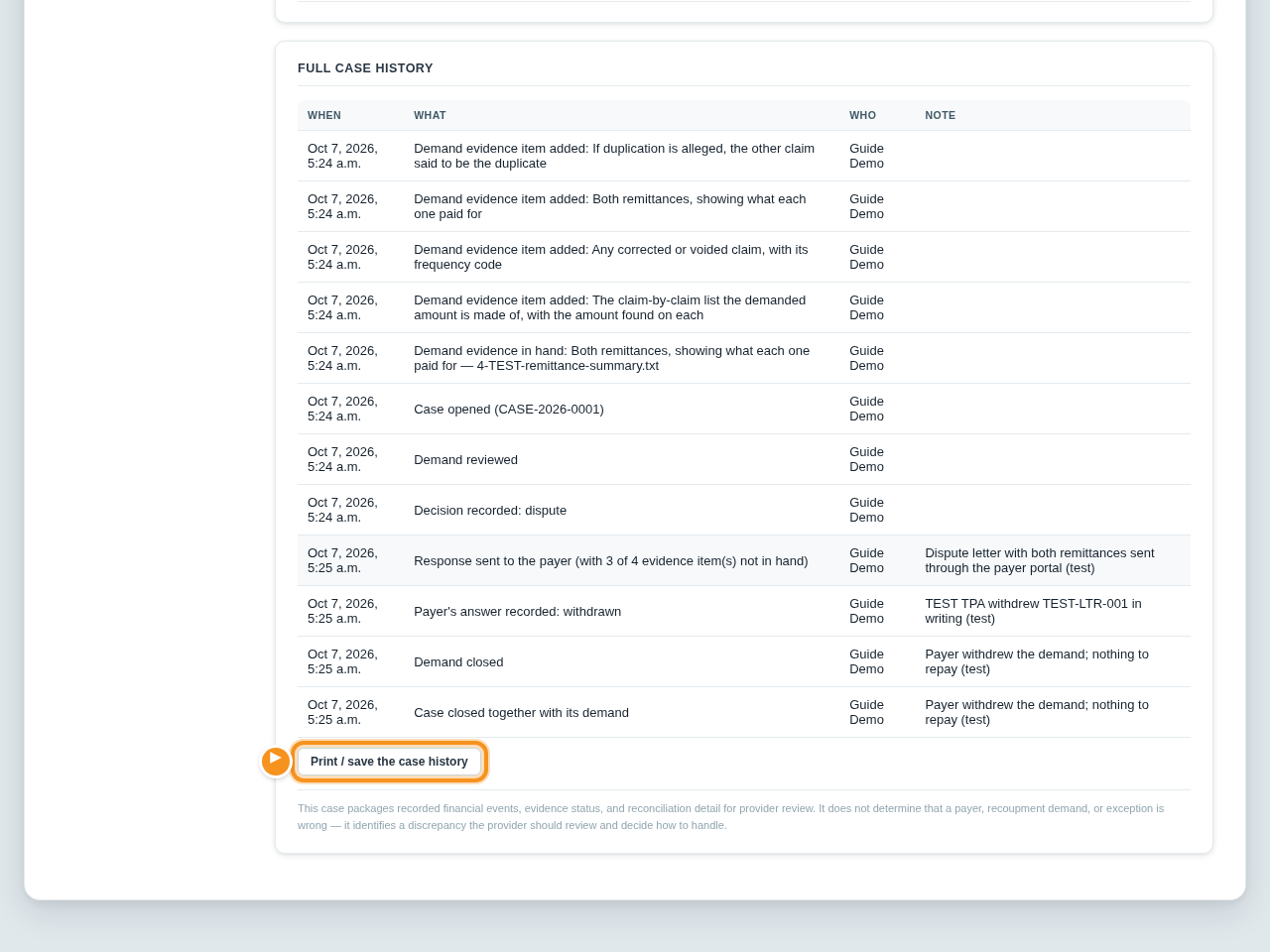Select 'Payer's answer recorded: withdrawn' entry
The width and height of the screenshot is (1270, 952).
tap(744, 611)
